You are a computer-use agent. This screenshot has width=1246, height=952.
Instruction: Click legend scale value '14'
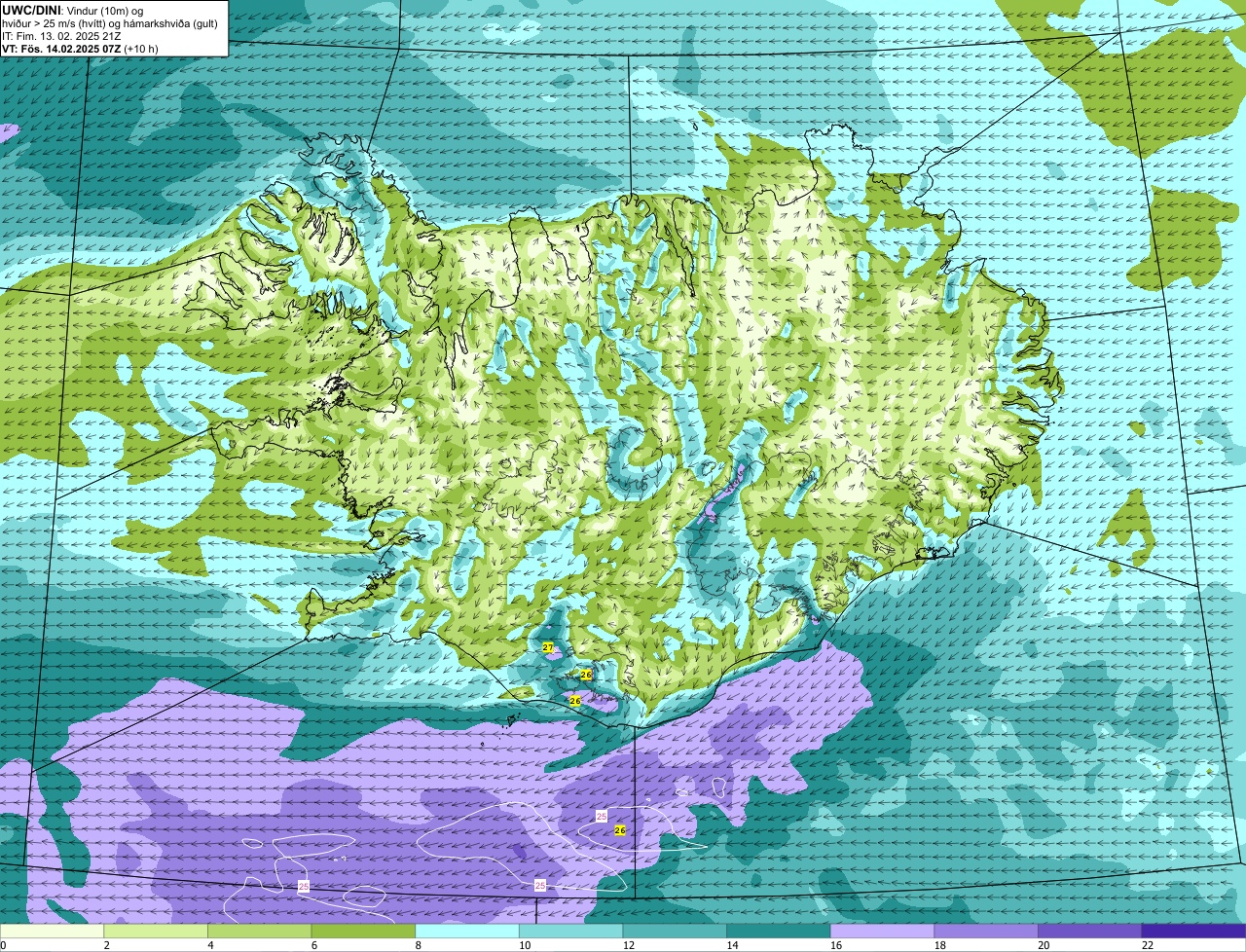[732, 945]
